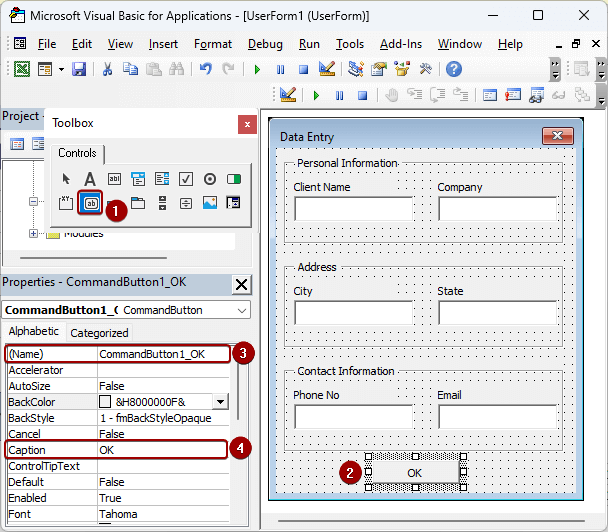Collapse the expanded project tree node
The image size is (608, 532).
pyautogui.click(x=33, y=201)
